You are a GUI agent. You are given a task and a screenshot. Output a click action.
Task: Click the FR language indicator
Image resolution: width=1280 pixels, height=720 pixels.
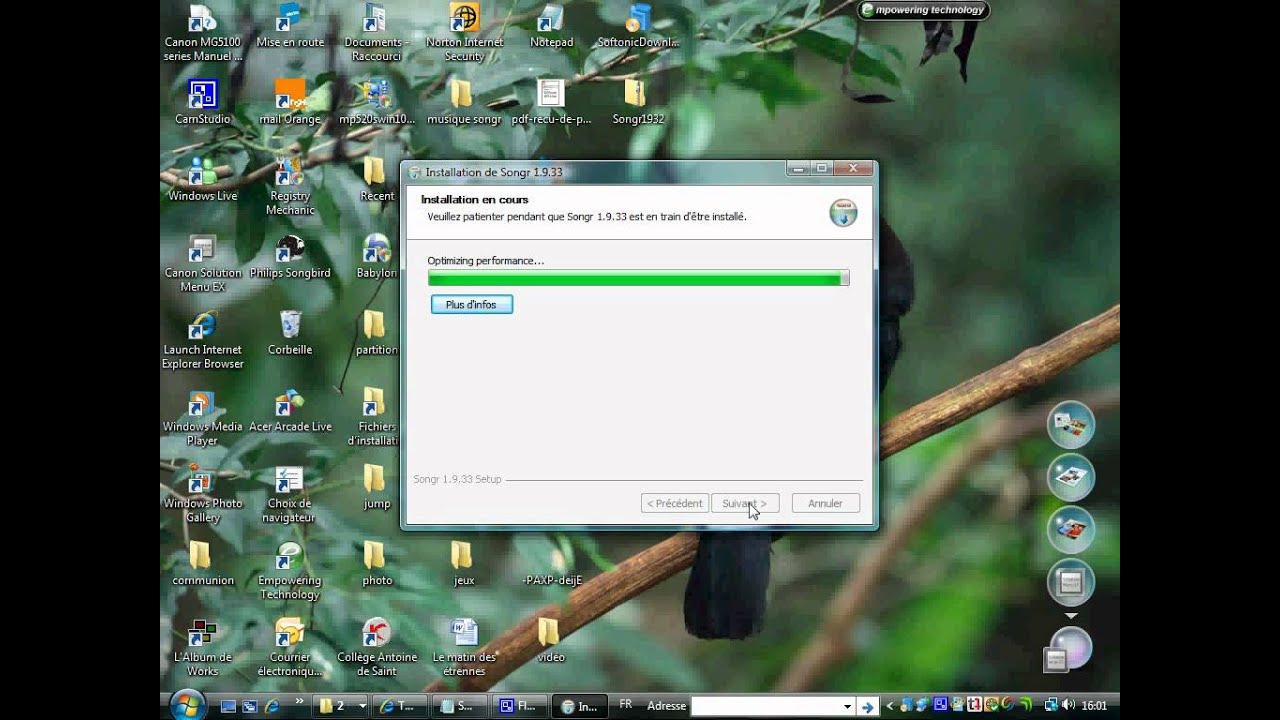625,704
